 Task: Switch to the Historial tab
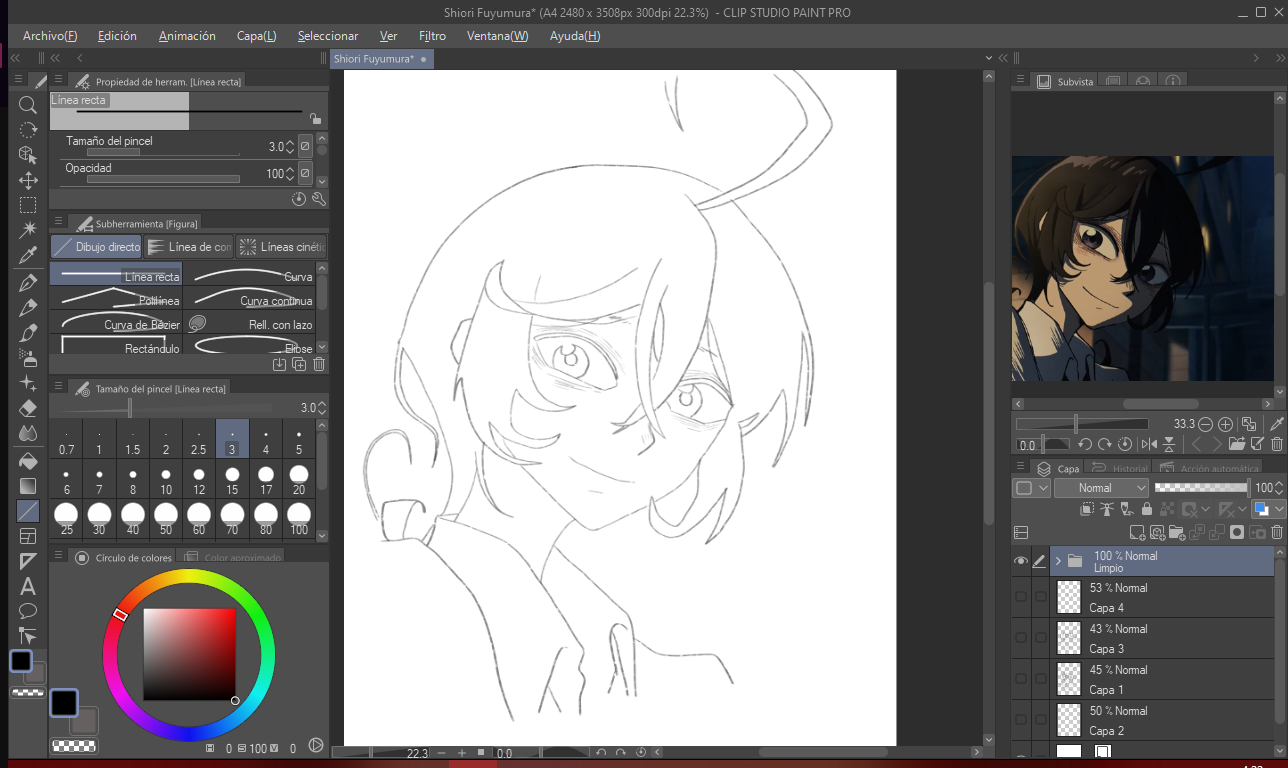(x=1120, y=468)
